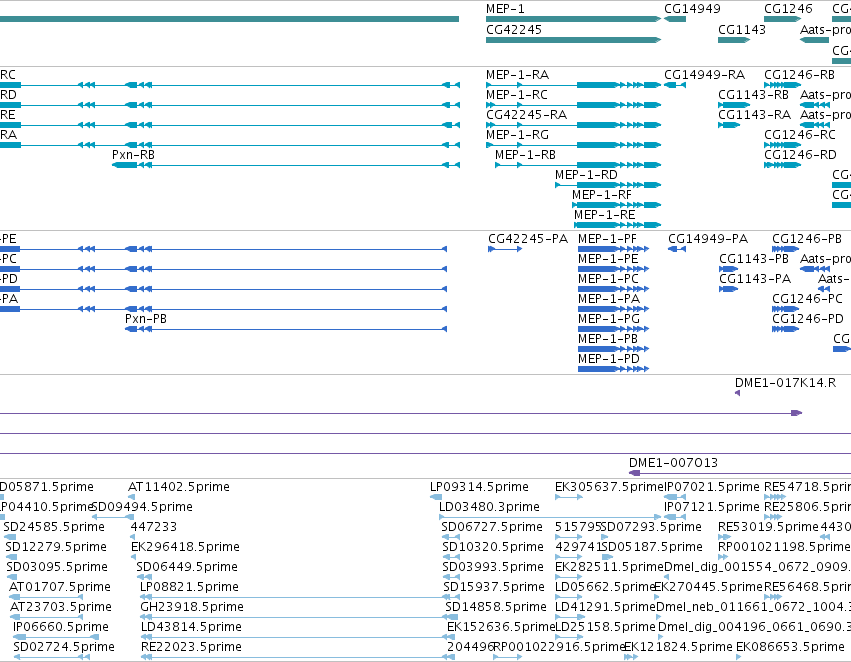Click the RE53019.5prime EST label
The width and height of the screenshot is (851, 662).
pyautogui.click(x=768, y=527)
